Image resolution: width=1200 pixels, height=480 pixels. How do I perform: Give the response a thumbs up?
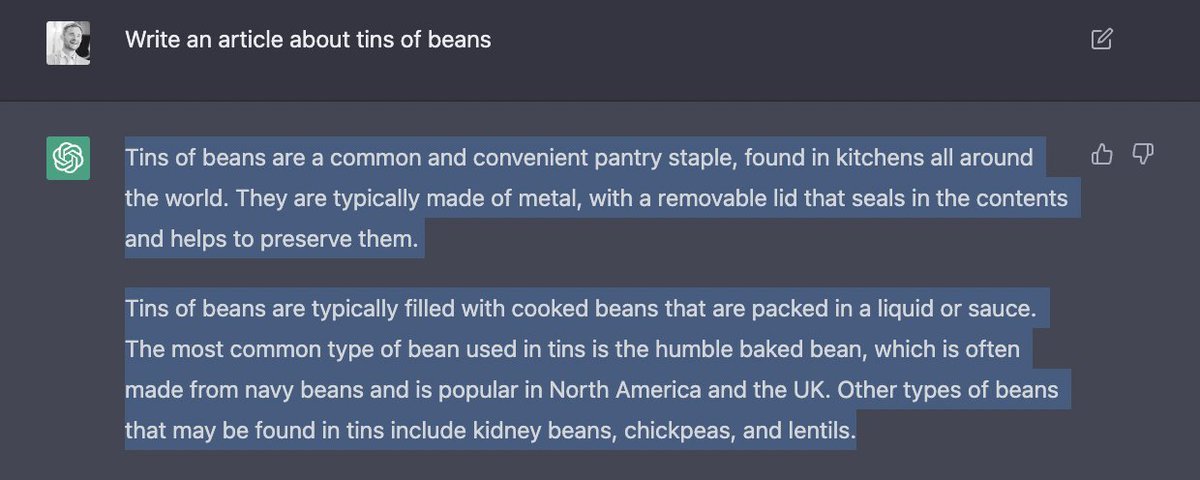click(x=1102, y=154)
